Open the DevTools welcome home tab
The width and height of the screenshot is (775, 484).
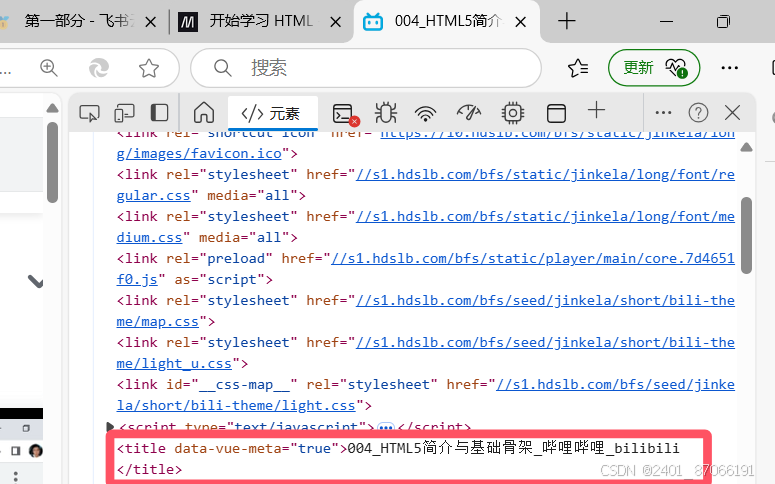[x=204, y=113]
